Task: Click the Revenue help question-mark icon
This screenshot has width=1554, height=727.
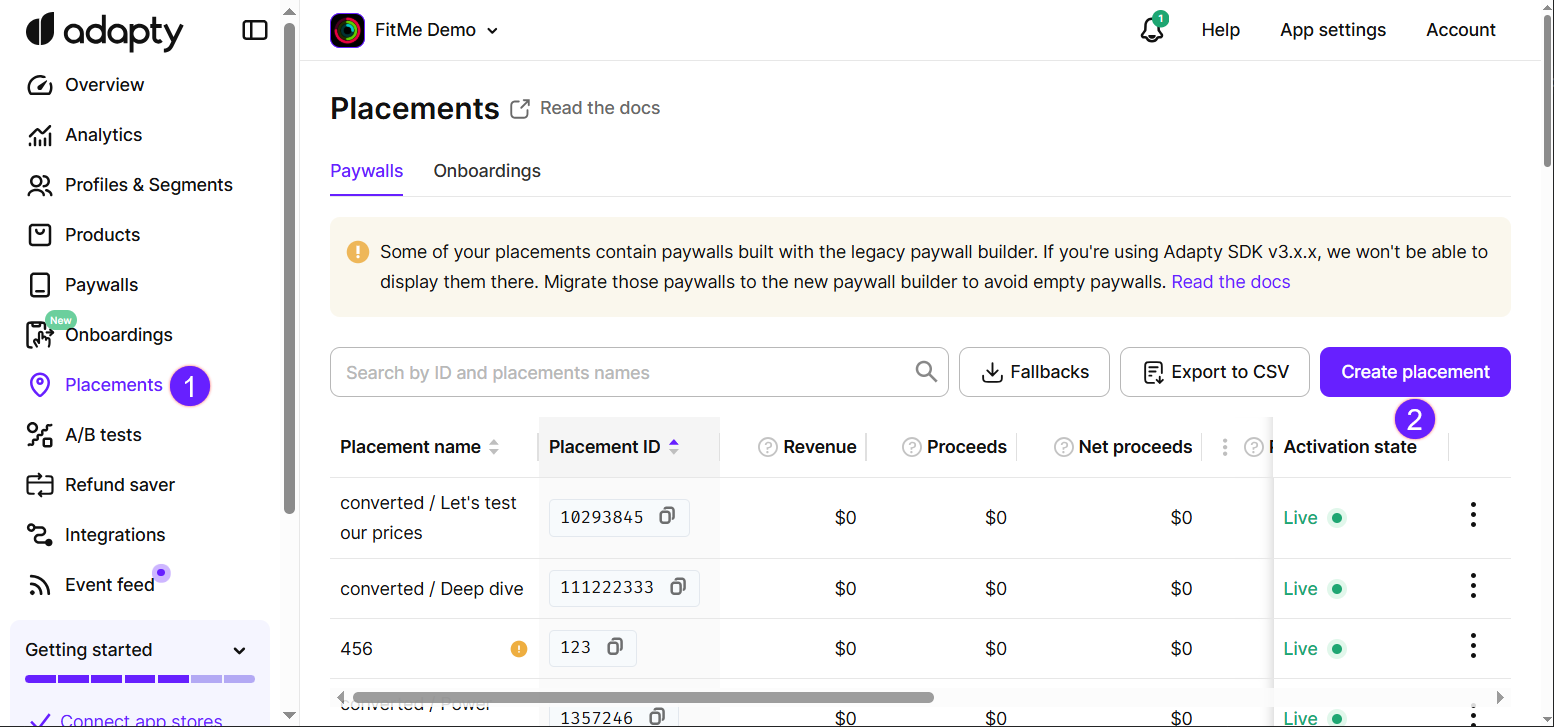Action: click(x=767, y=447)
